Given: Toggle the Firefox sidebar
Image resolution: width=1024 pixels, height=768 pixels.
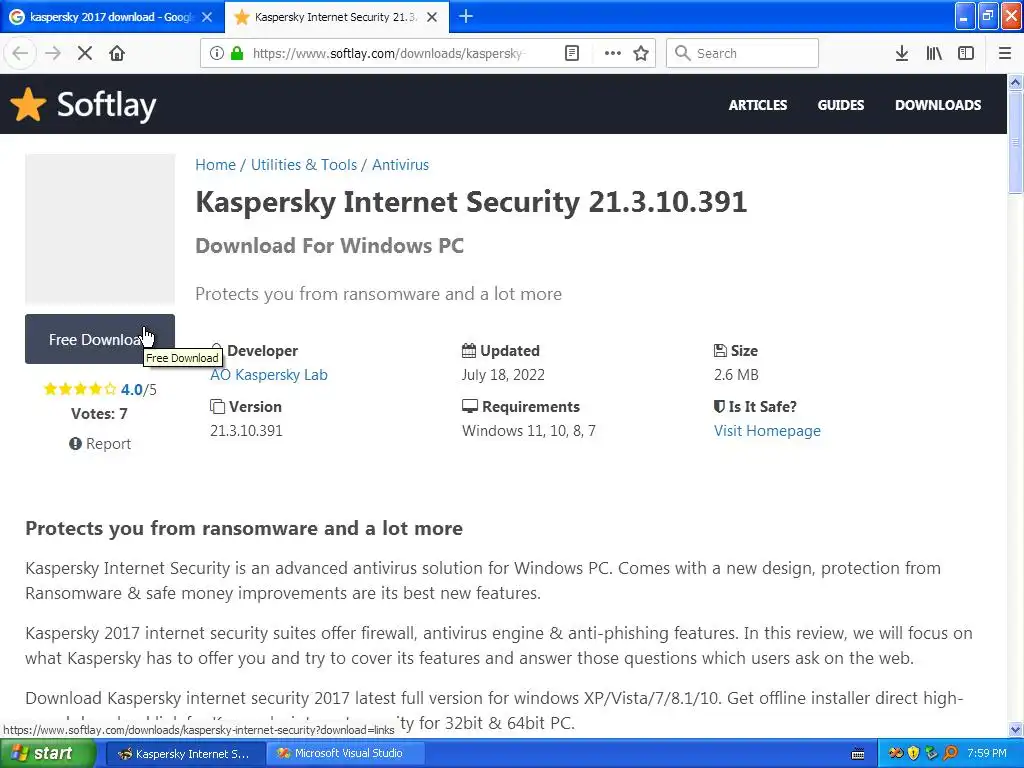Looking at the screenshot, I should tap(966, 53).
